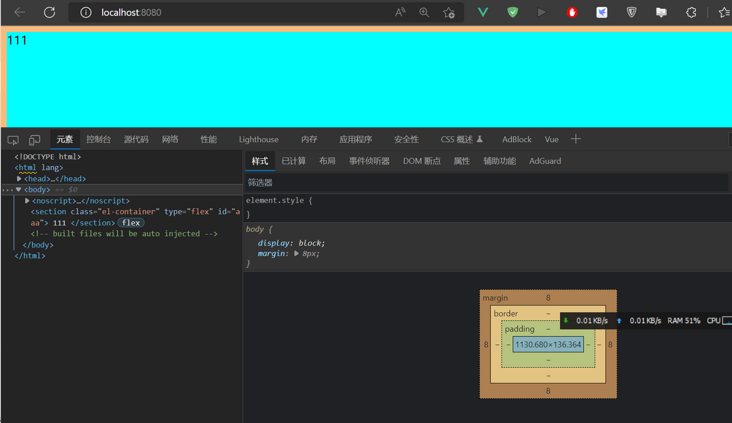This screenshot has width=732, height=423.
Task: Open the 性能 panel
Action: 208,139
